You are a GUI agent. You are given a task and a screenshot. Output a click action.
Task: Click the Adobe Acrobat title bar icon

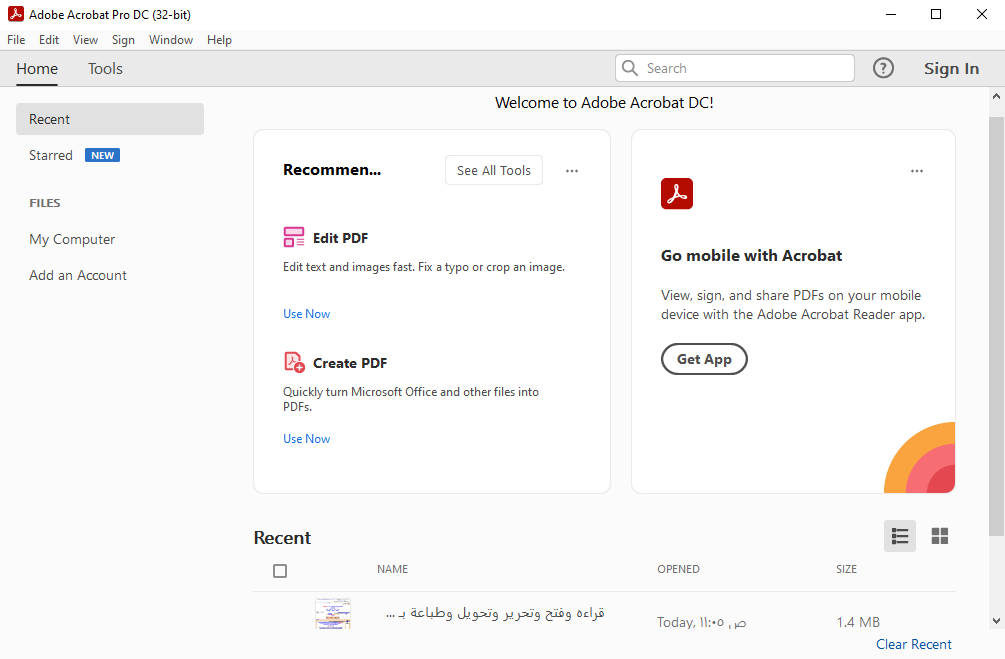tap(15, 13)
